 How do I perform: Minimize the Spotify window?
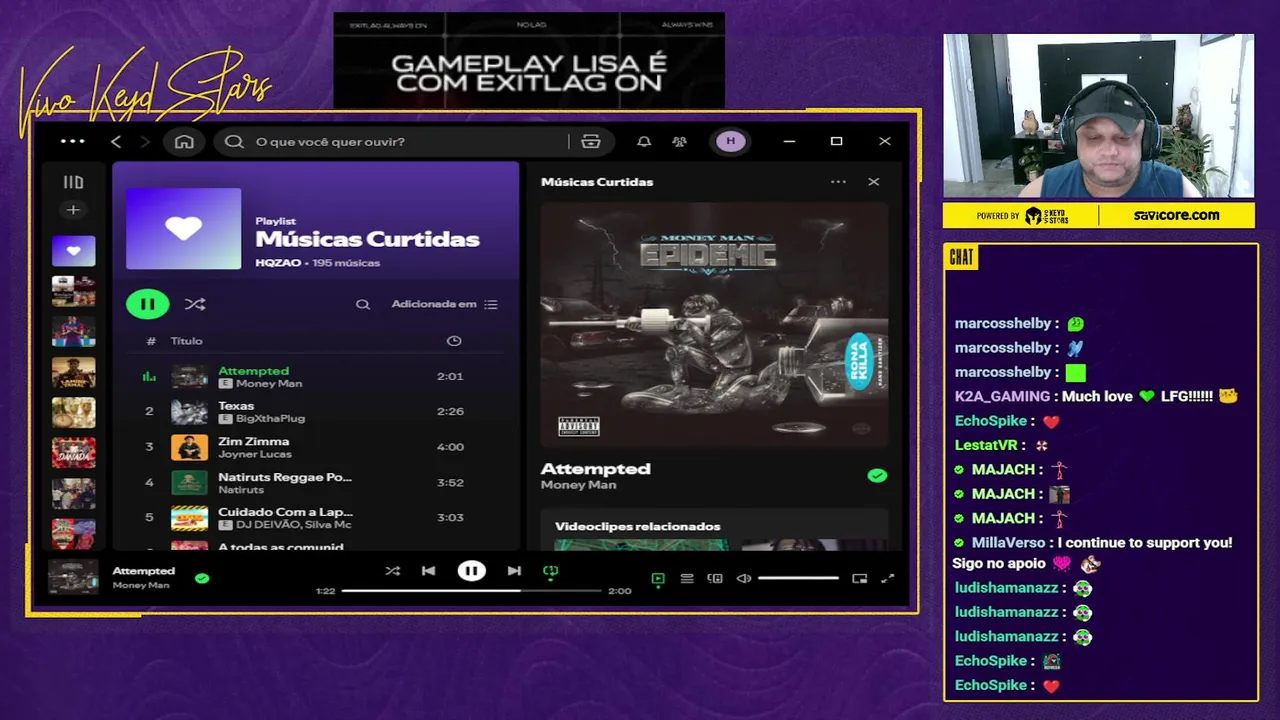click(x=789, y=141)
